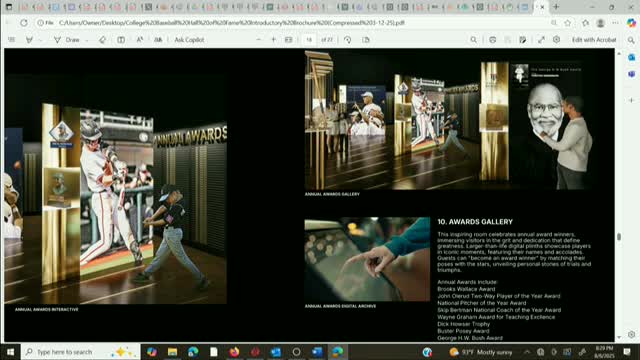Viewport: 640px width, 360px height.
Task: Save the PDF with the Save as icon
Action: (523, 40)
